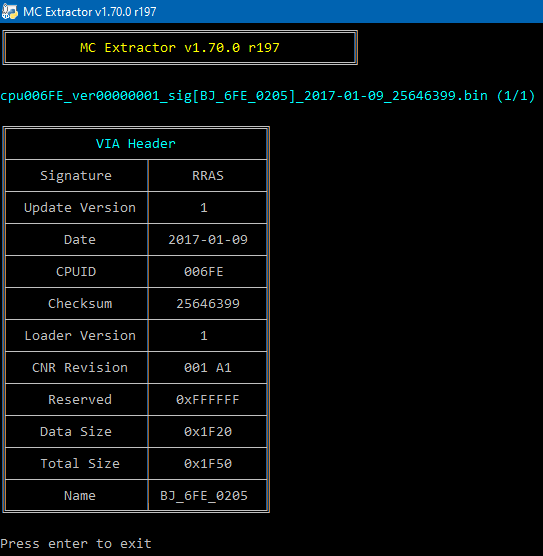Click the 'Data Size' label cell
Image resolution: width=543 pixels, height=556 pixels.
tap(76, 432)
